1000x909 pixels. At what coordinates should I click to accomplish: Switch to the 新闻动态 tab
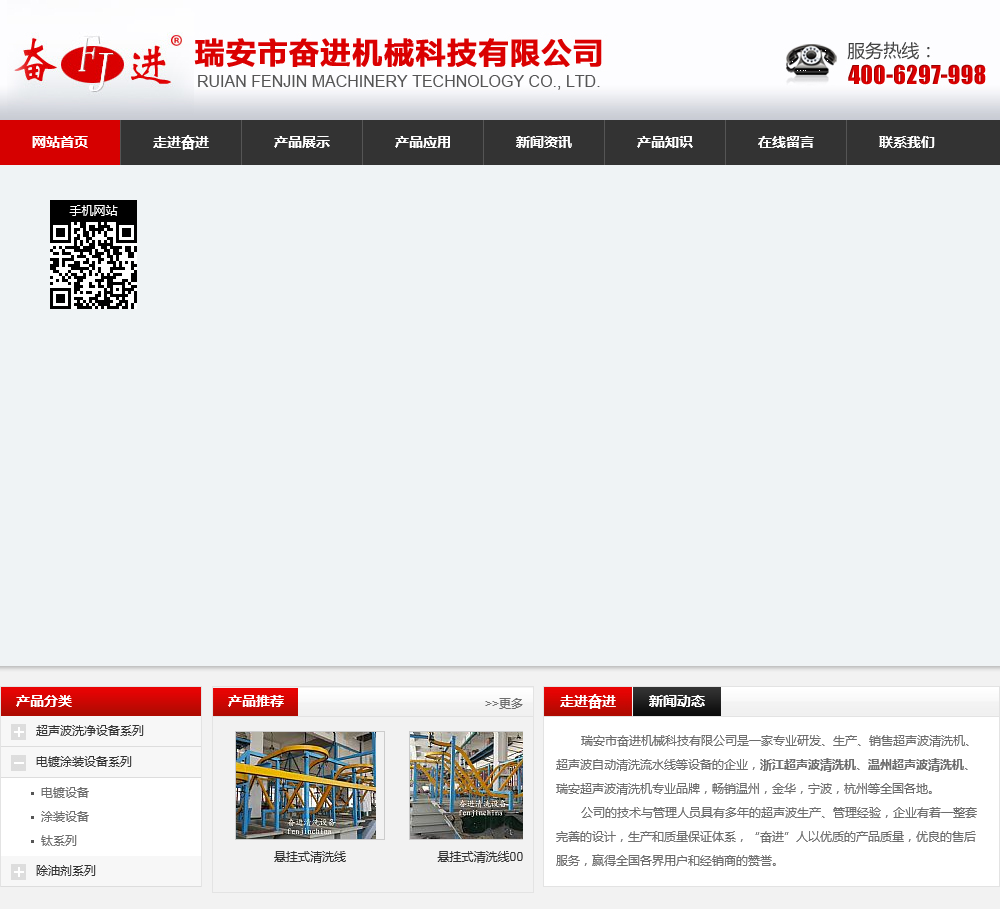(x=677, y=702)
